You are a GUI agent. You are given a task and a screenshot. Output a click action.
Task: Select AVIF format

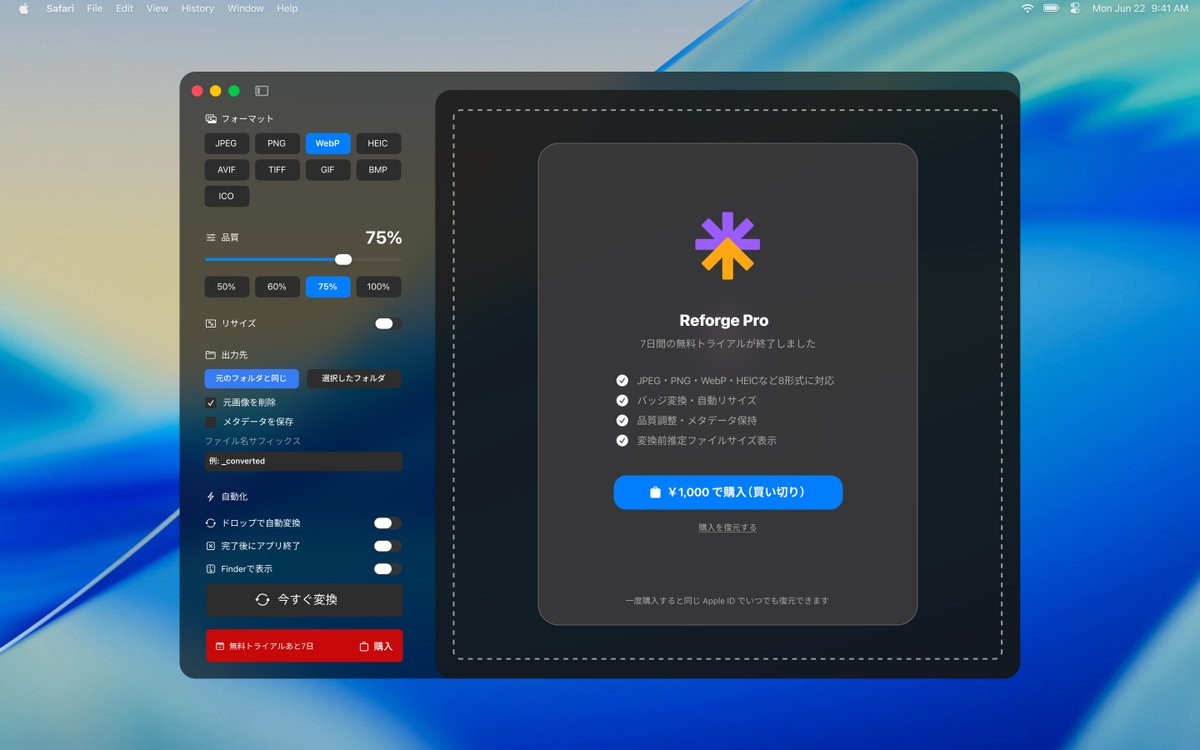(227, 170)
